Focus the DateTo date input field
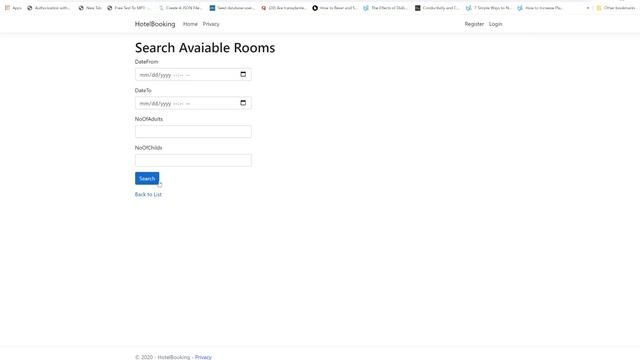 (193, 103)
